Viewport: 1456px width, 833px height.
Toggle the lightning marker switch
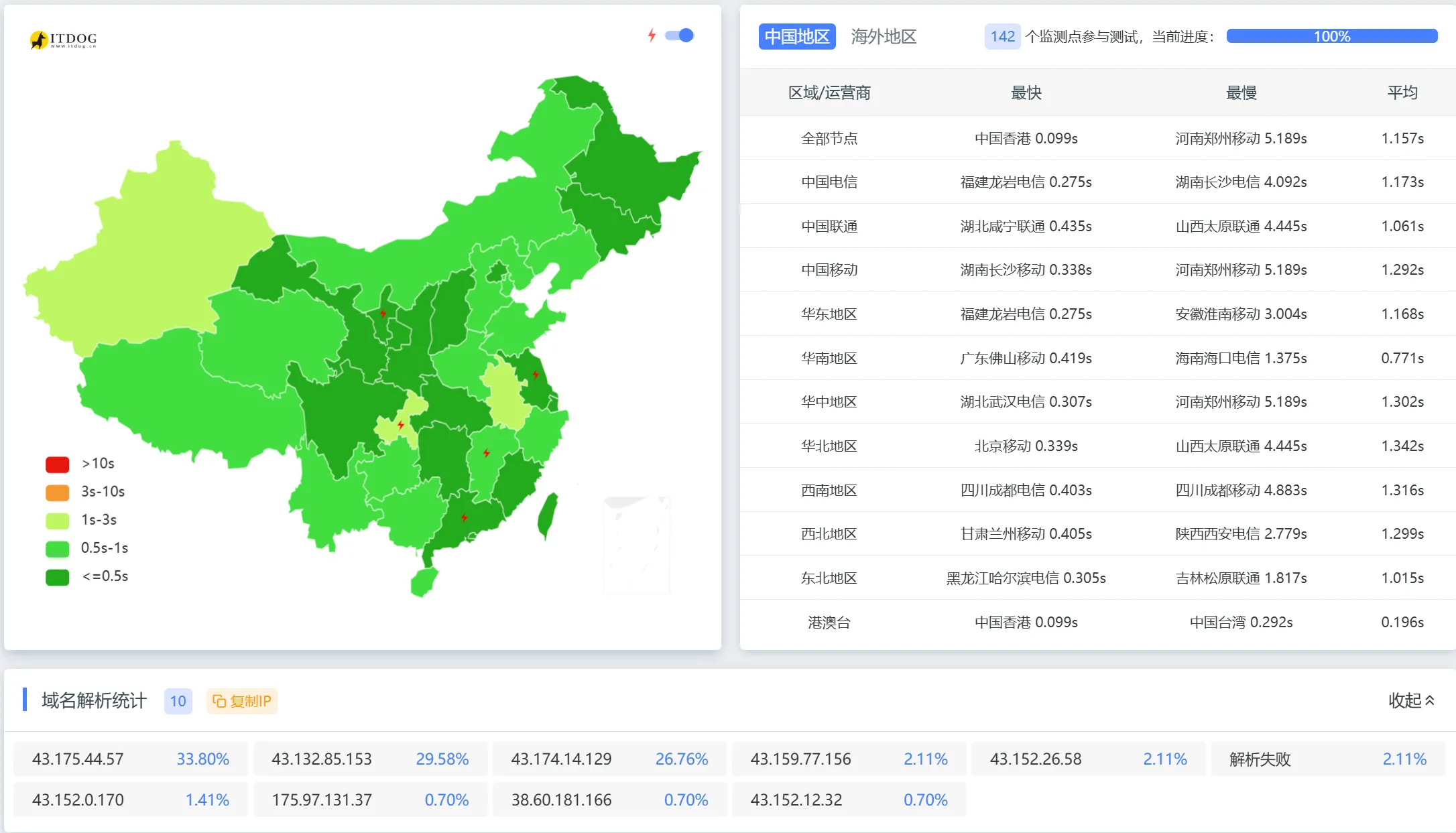click(x=679, y=36)
